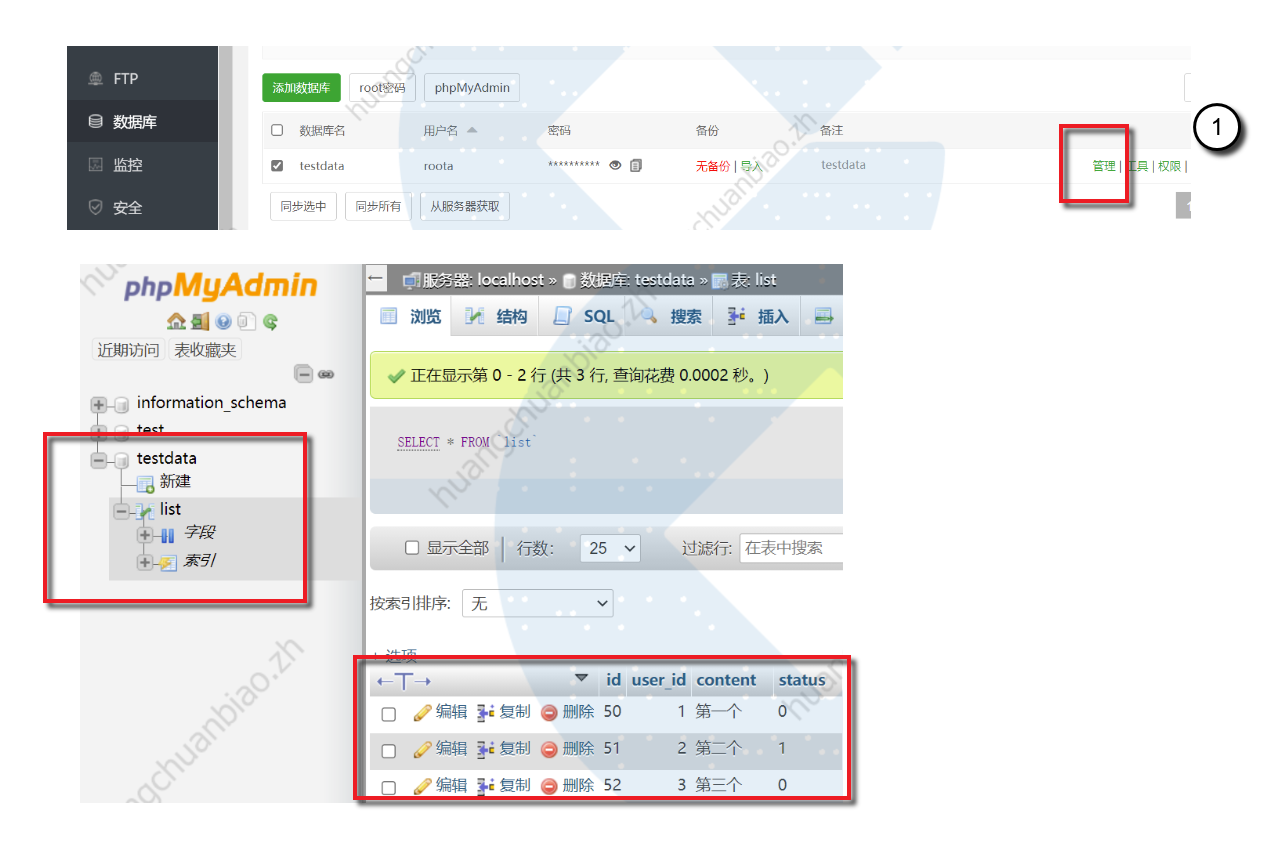Expand the information_schema tree node
Screen dimensions: 1284x847
tap(98, 404)
